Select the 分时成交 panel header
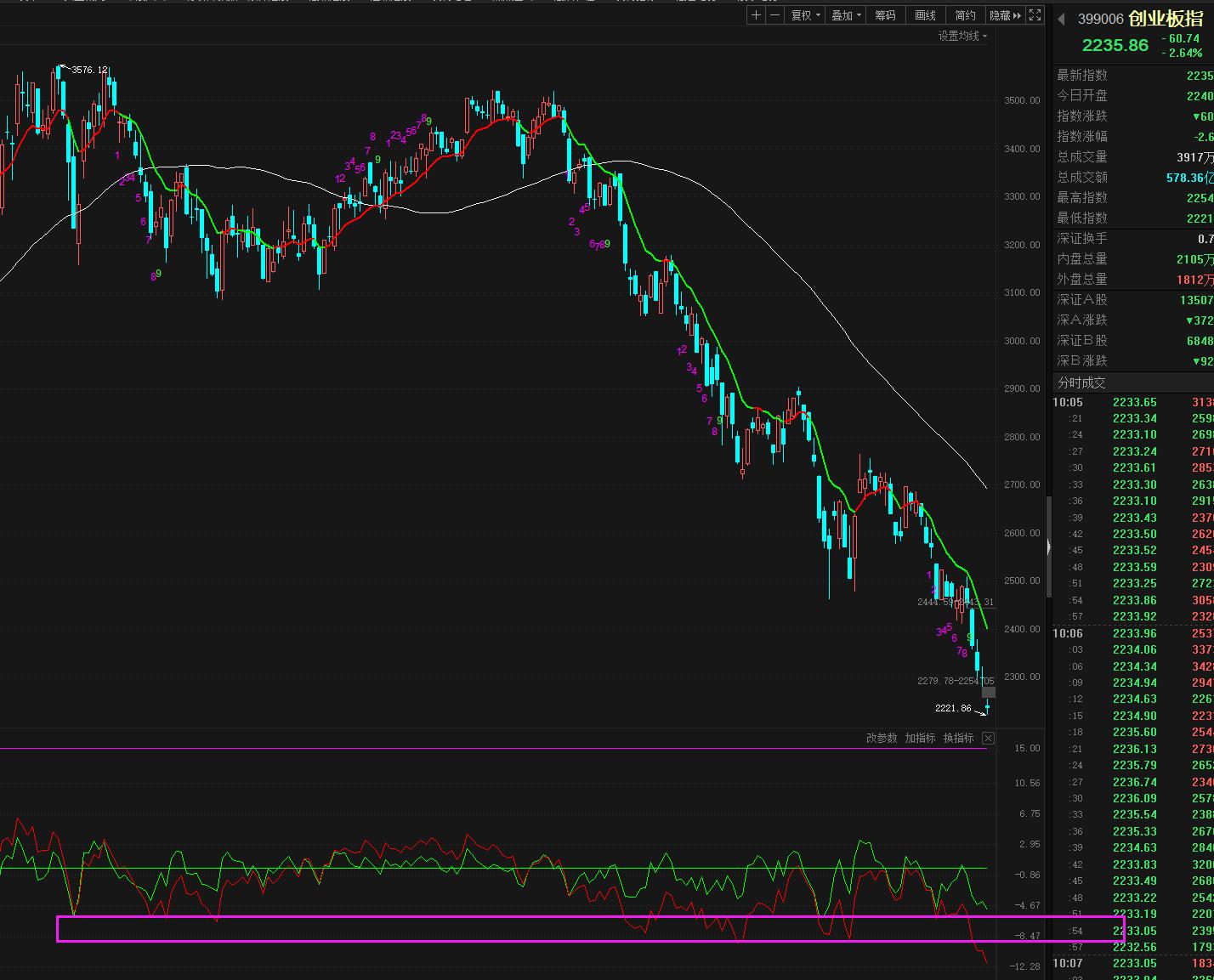This screenshot has width=1214, height=980. [x=1081, y=382]
